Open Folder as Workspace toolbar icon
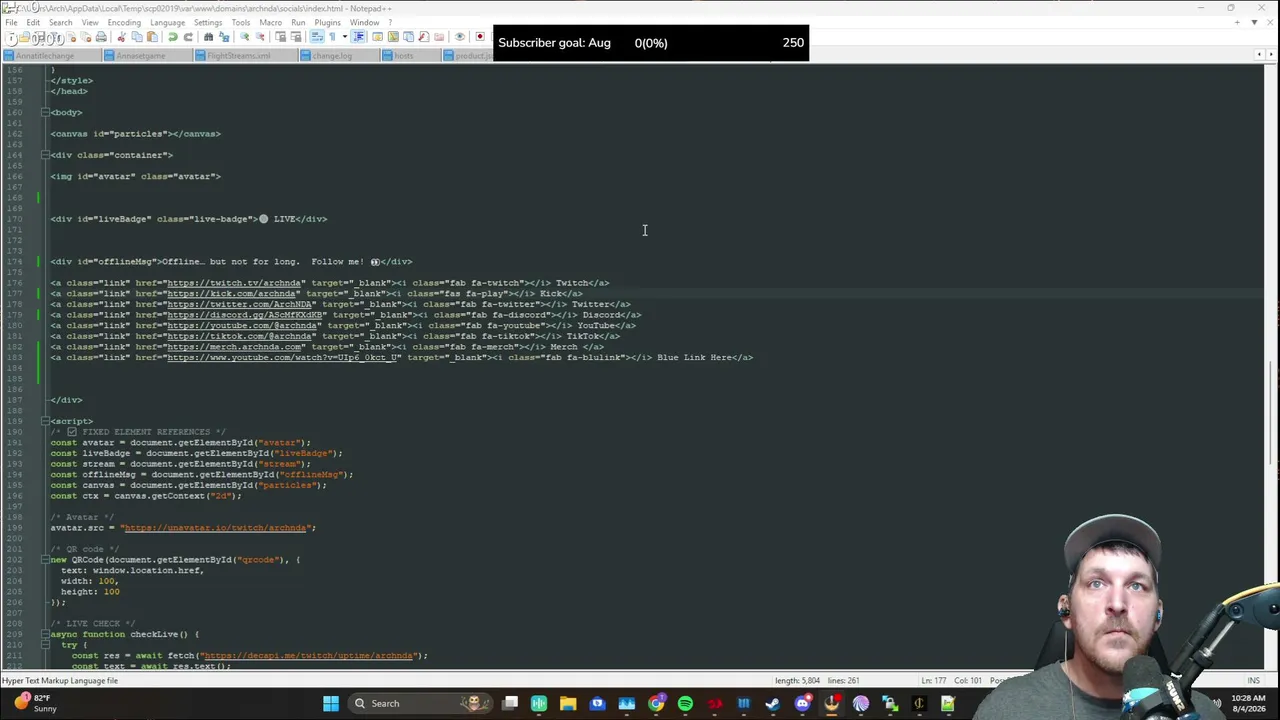The width and height of the screenshot is (1280, 720). (x=439, y=37)
